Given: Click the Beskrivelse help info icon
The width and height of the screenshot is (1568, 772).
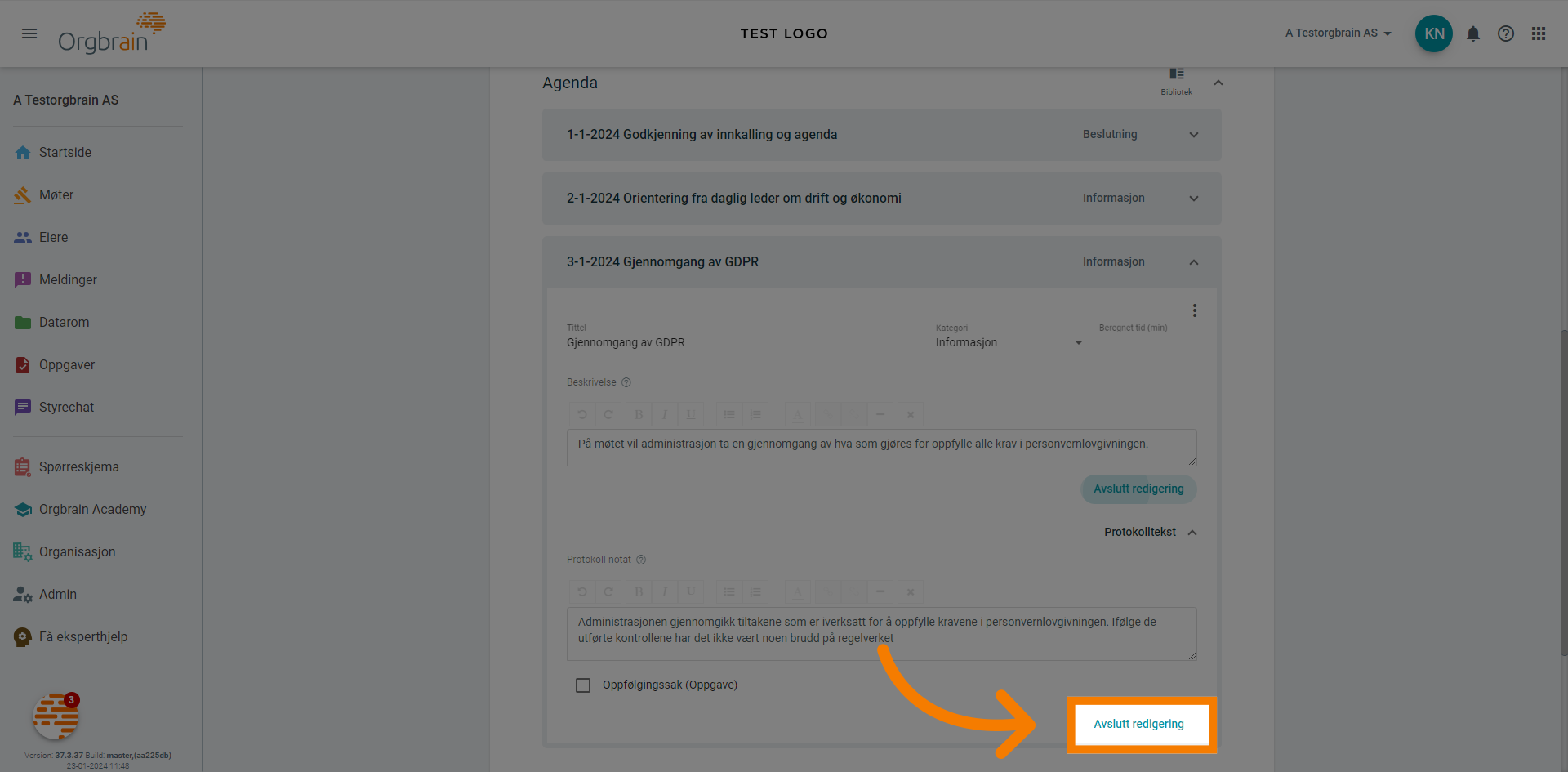Looking at the screenshot, I should point(626,382).
